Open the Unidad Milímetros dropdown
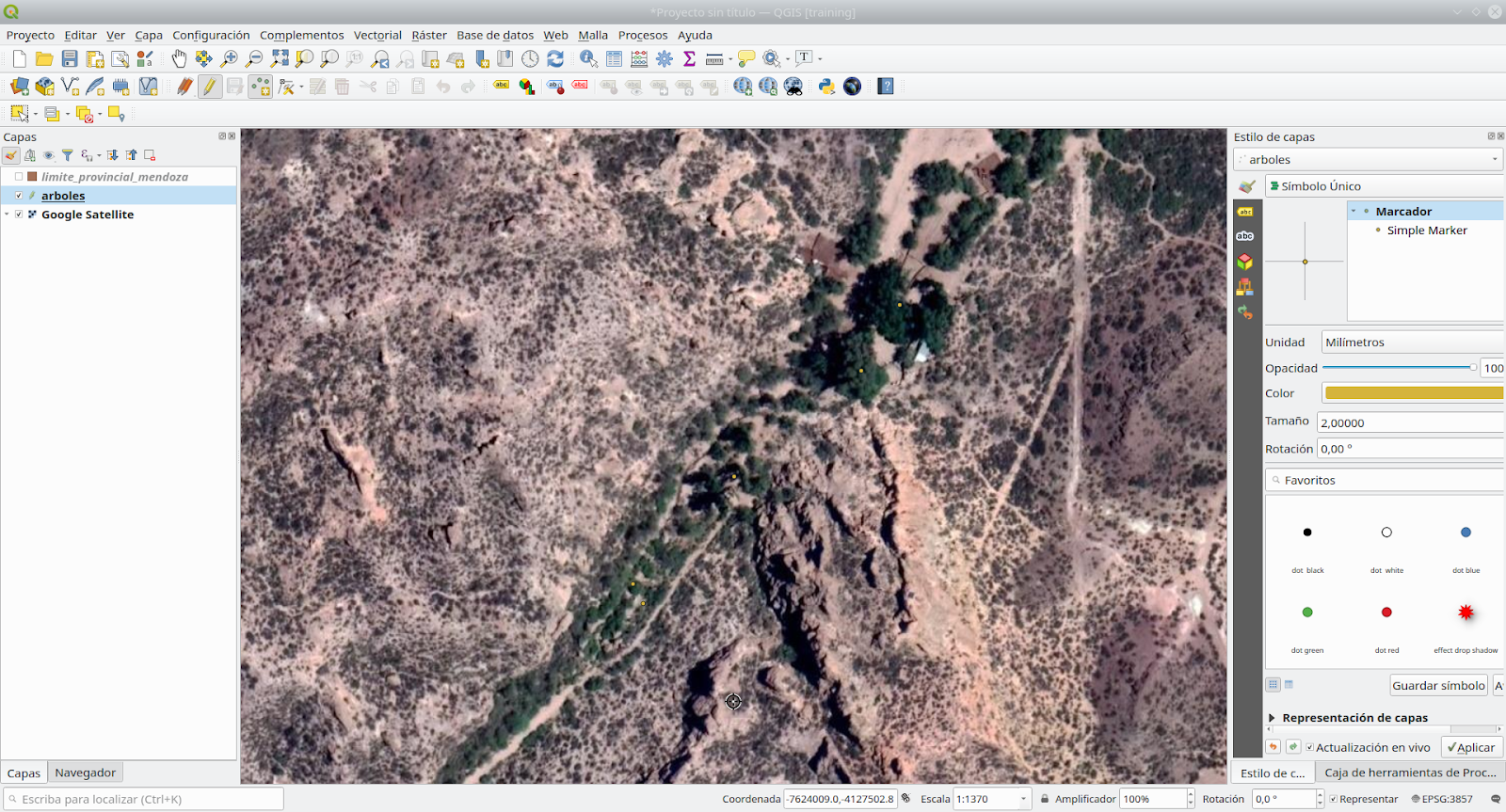1506x812 pixels. tap(1412, 342)
